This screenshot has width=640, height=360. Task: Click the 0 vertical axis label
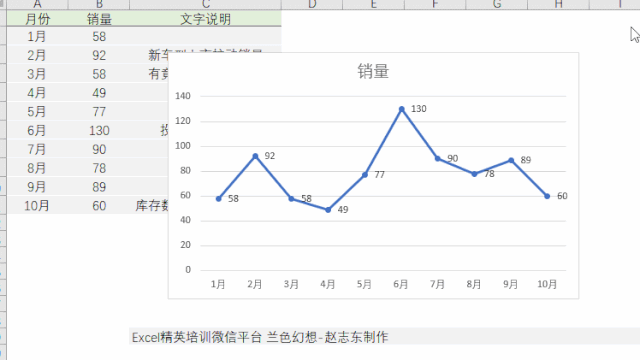[188, 269]
